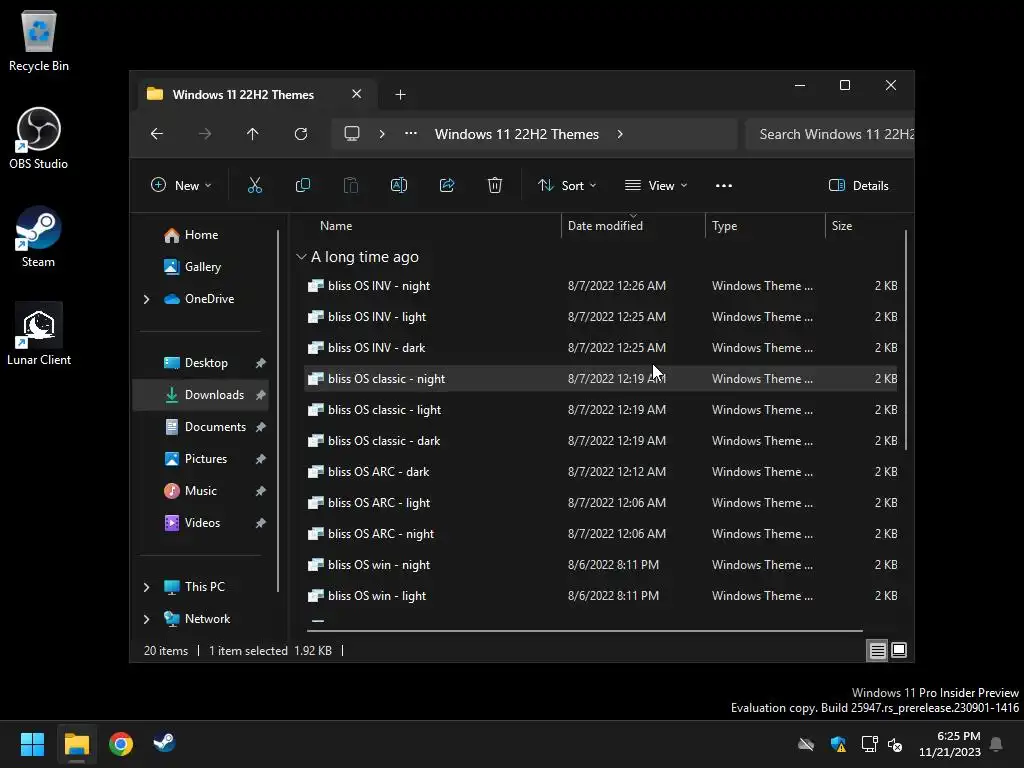Expand Network in navigation pane
1024x768 pixels.
146,619
